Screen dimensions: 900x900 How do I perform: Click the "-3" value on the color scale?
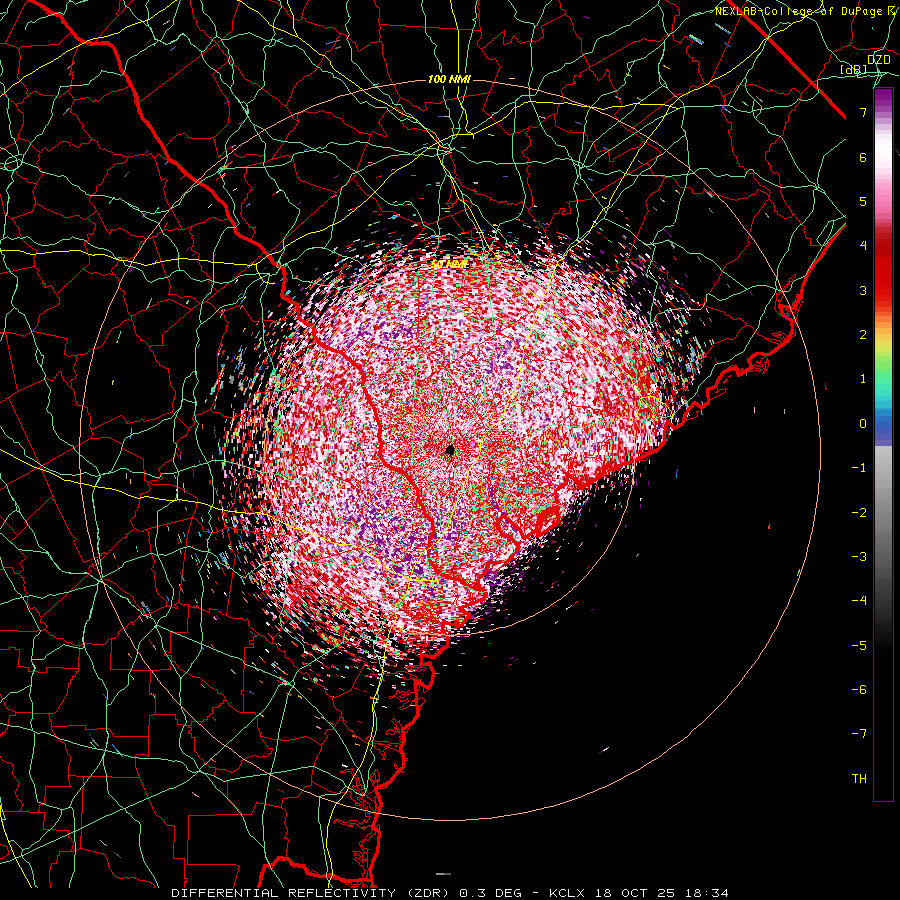point(859,557)
